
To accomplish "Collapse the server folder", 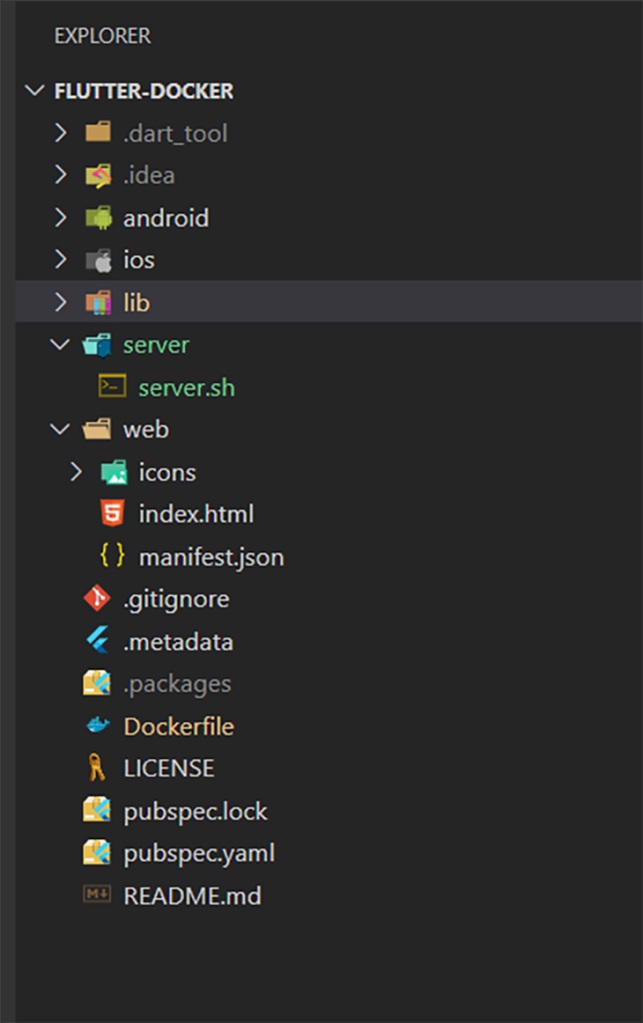I will coord(60,344).
